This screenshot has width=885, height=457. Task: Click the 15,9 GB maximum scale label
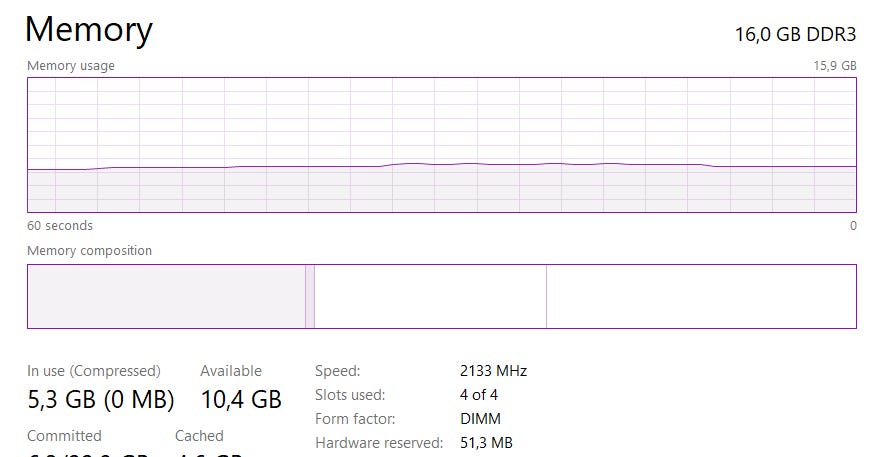coord(835,66)
